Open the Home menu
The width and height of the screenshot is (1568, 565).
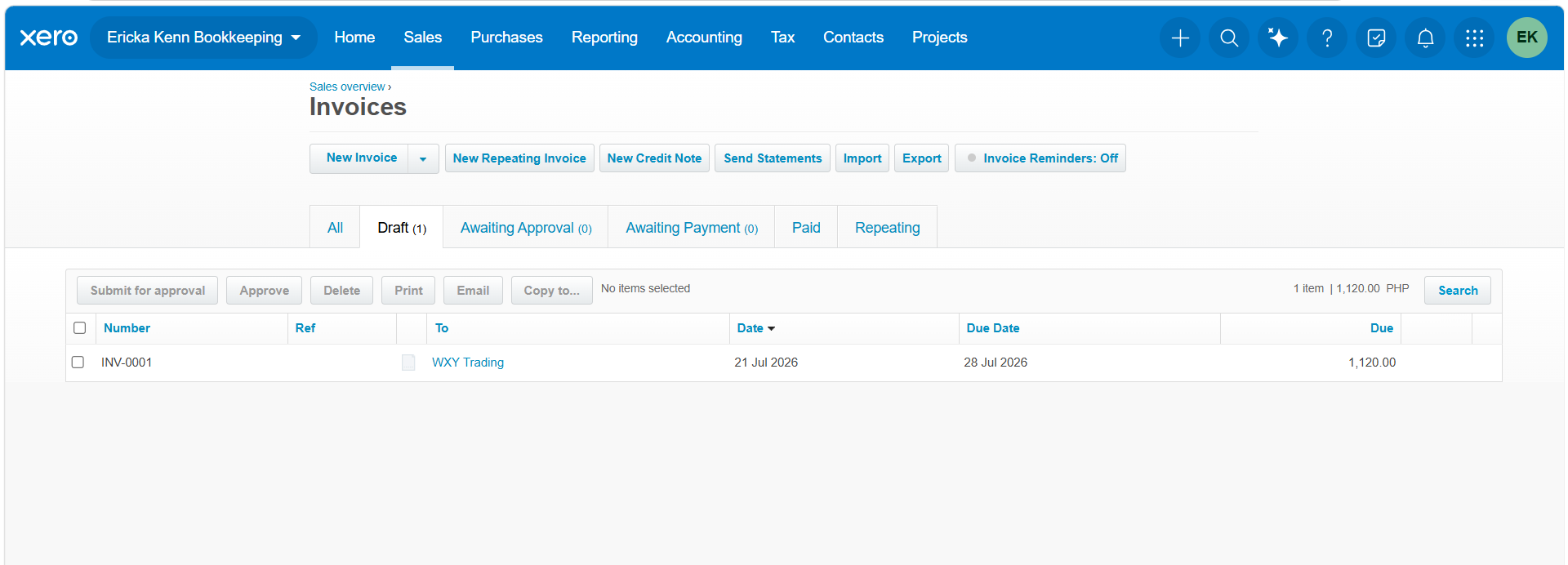(354, 38)
